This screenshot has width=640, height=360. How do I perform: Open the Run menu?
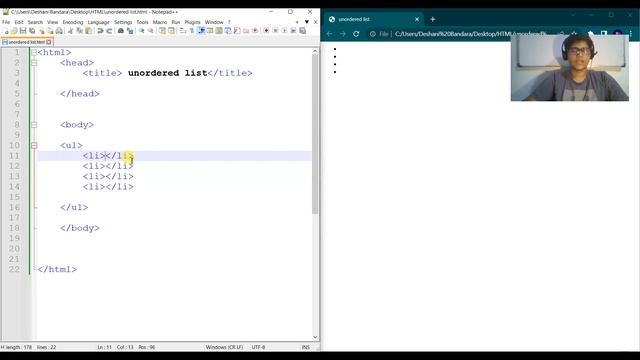(x=176, y=22)
